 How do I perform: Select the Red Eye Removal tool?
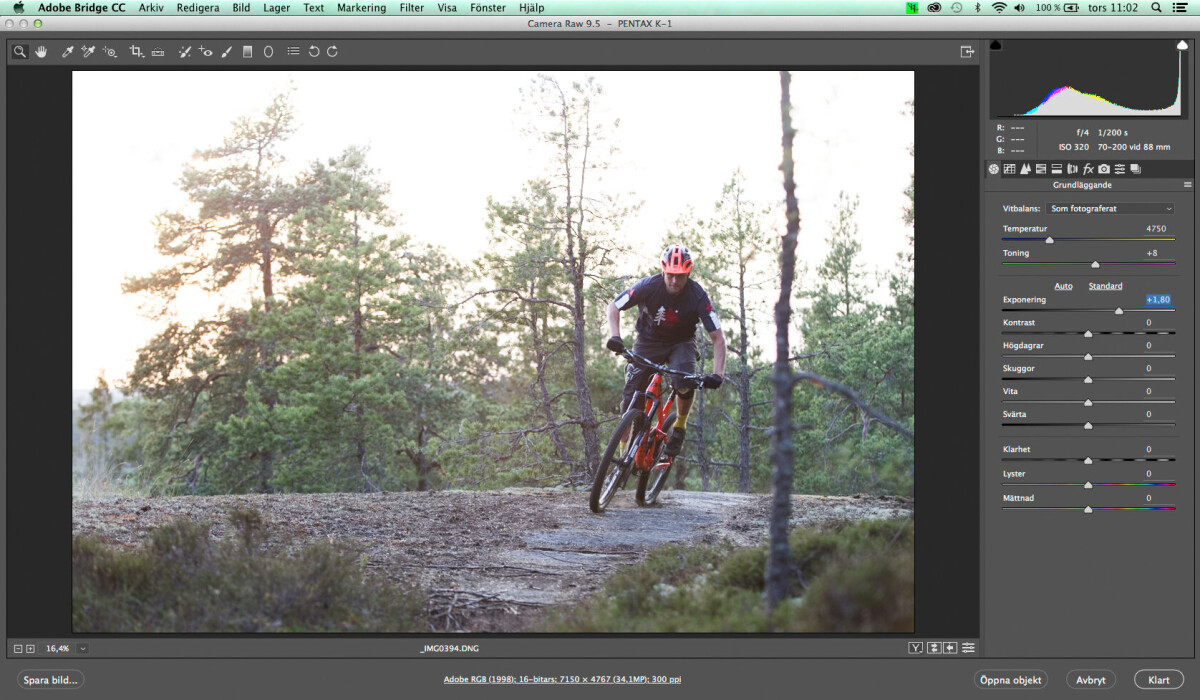(x=205, y=51)
